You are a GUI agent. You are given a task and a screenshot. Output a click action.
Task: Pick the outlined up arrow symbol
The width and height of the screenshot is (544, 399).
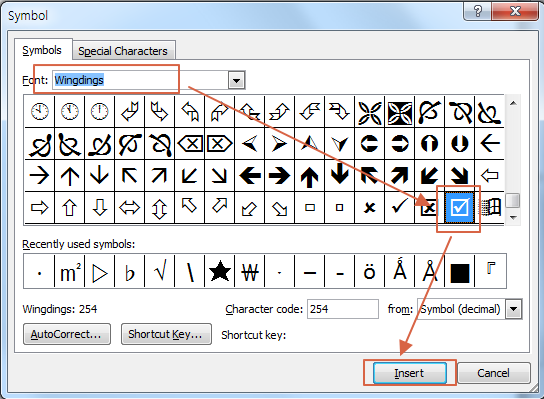69,207
